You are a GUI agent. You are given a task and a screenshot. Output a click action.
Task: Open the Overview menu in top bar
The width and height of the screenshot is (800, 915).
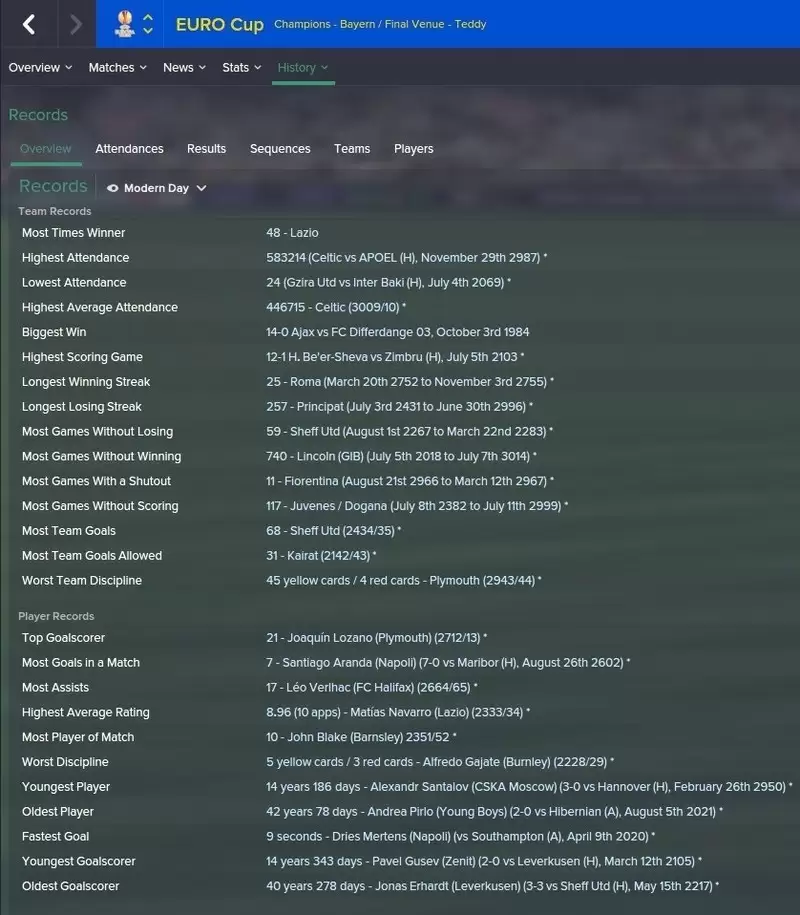[40, 68]
